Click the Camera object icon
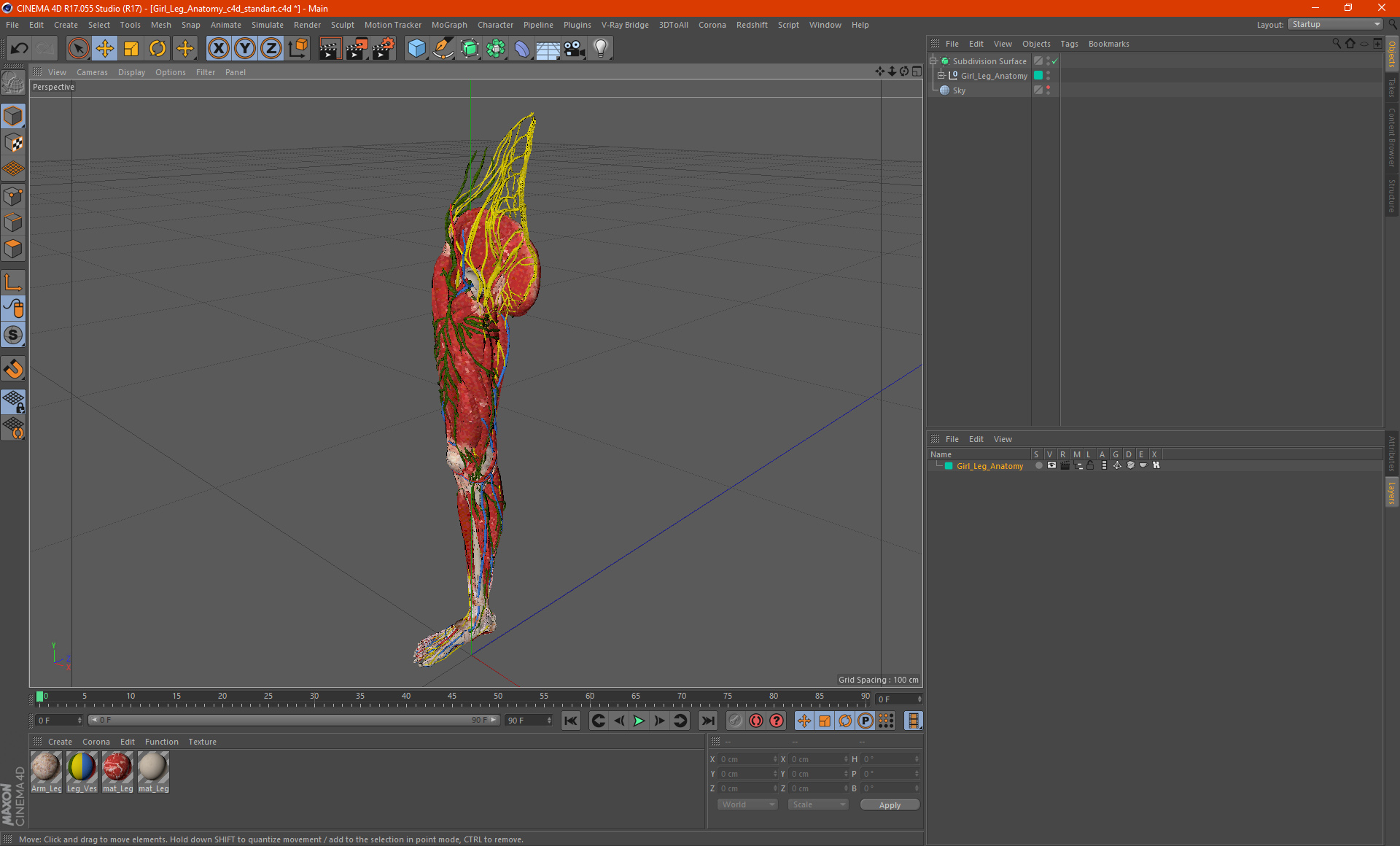1400x846 pixels. pyautogui.click(x=575, y=49)
